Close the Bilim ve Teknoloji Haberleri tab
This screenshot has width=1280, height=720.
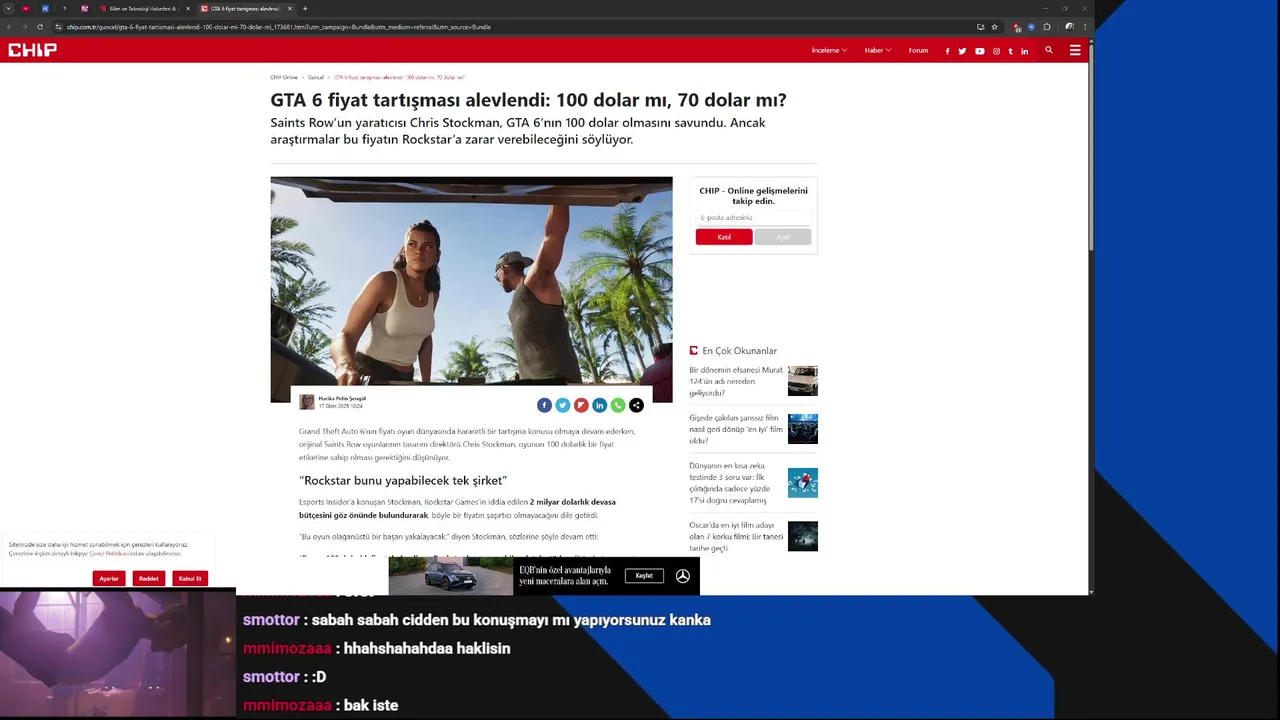pyautogui.click(x=188, y=9)
